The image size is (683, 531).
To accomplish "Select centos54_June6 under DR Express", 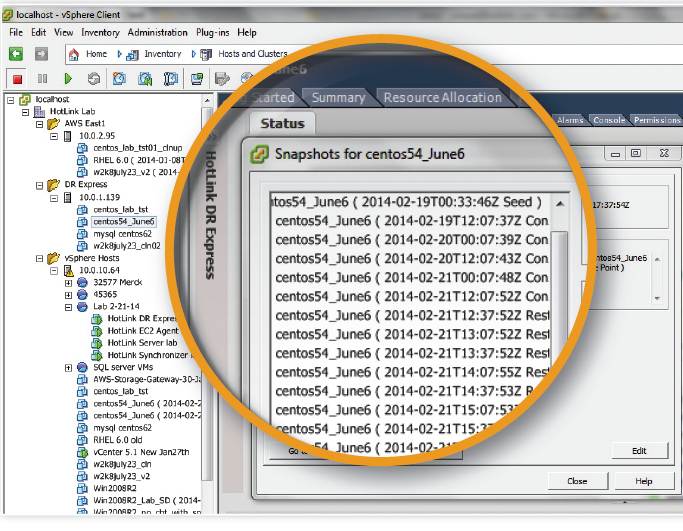I will pyautogui.click(x=124, y=222).
